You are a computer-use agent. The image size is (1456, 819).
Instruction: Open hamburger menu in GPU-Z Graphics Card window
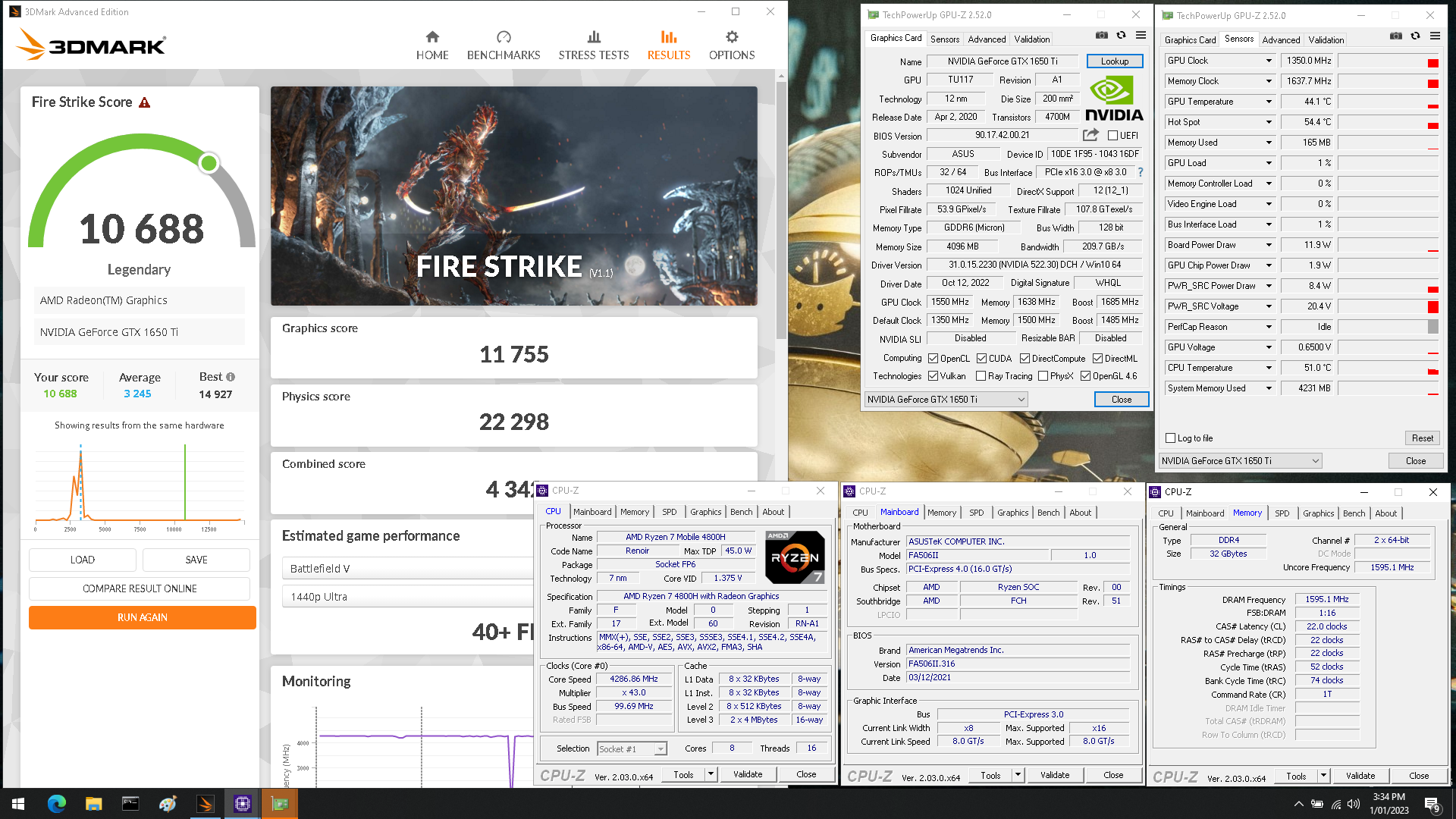(x=1141, y=36)
